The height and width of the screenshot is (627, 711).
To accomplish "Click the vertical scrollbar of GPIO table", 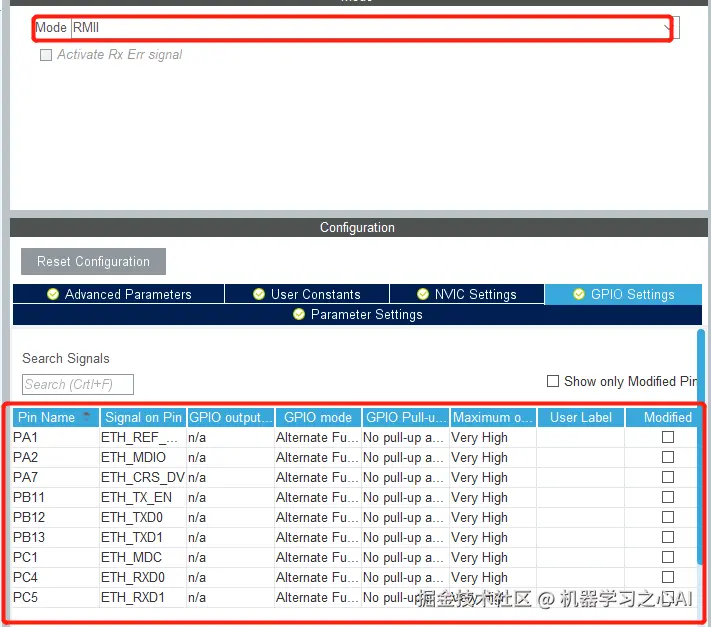I will (701, 447).
